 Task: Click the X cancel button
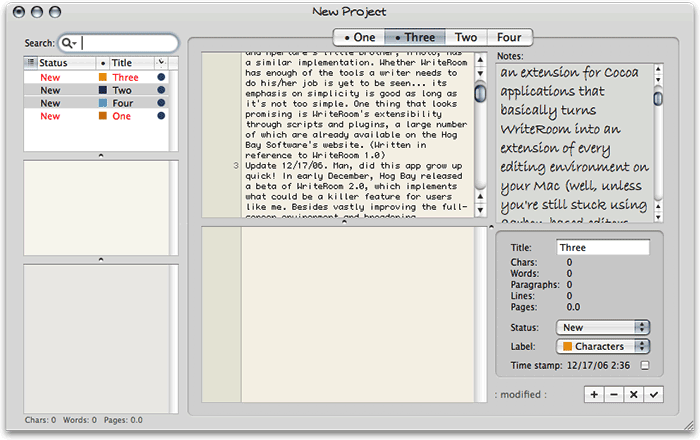tap(633, 394)
